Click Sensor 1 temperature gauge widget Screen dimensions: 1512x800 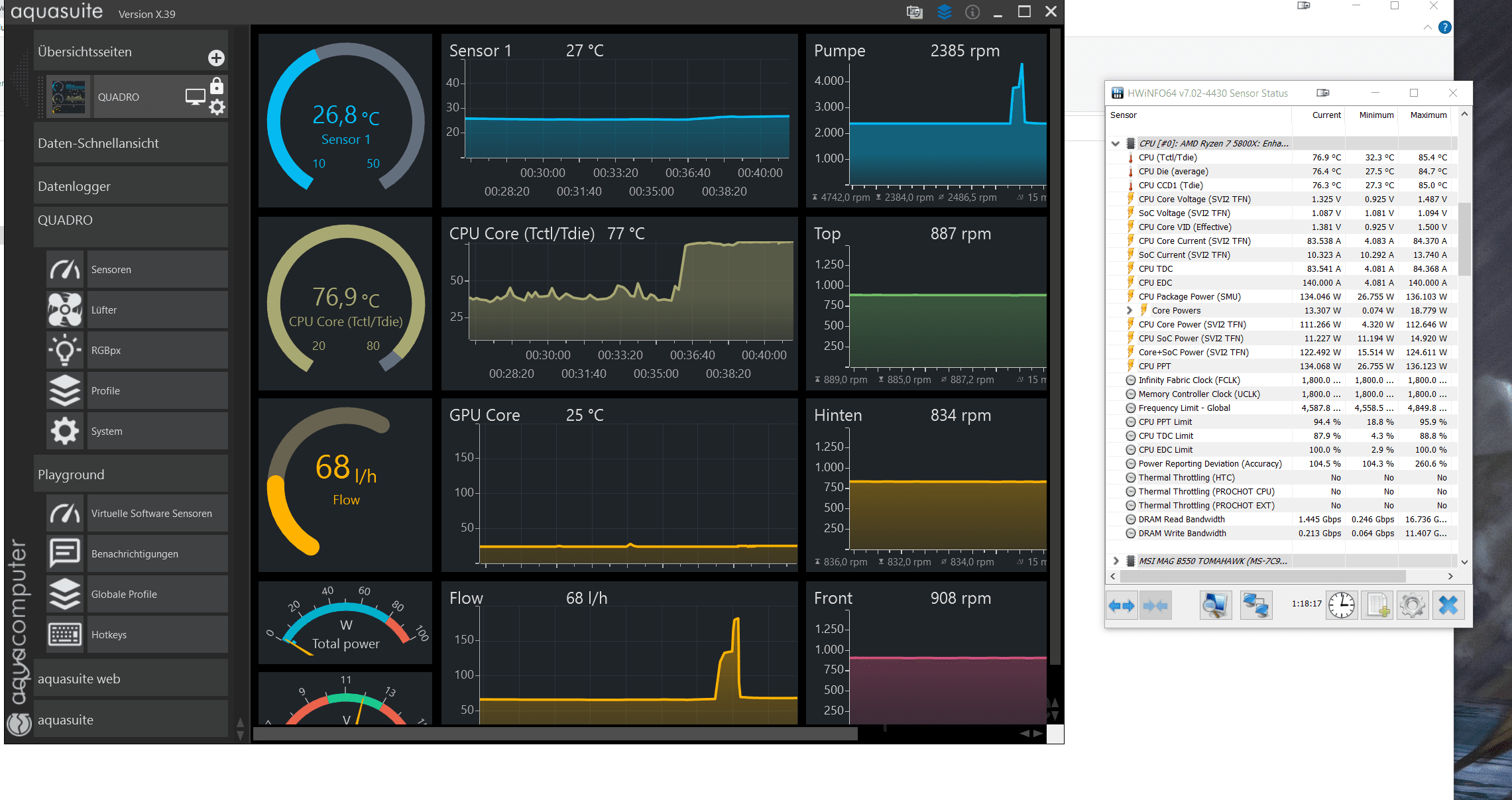click(x=345, y=121)
